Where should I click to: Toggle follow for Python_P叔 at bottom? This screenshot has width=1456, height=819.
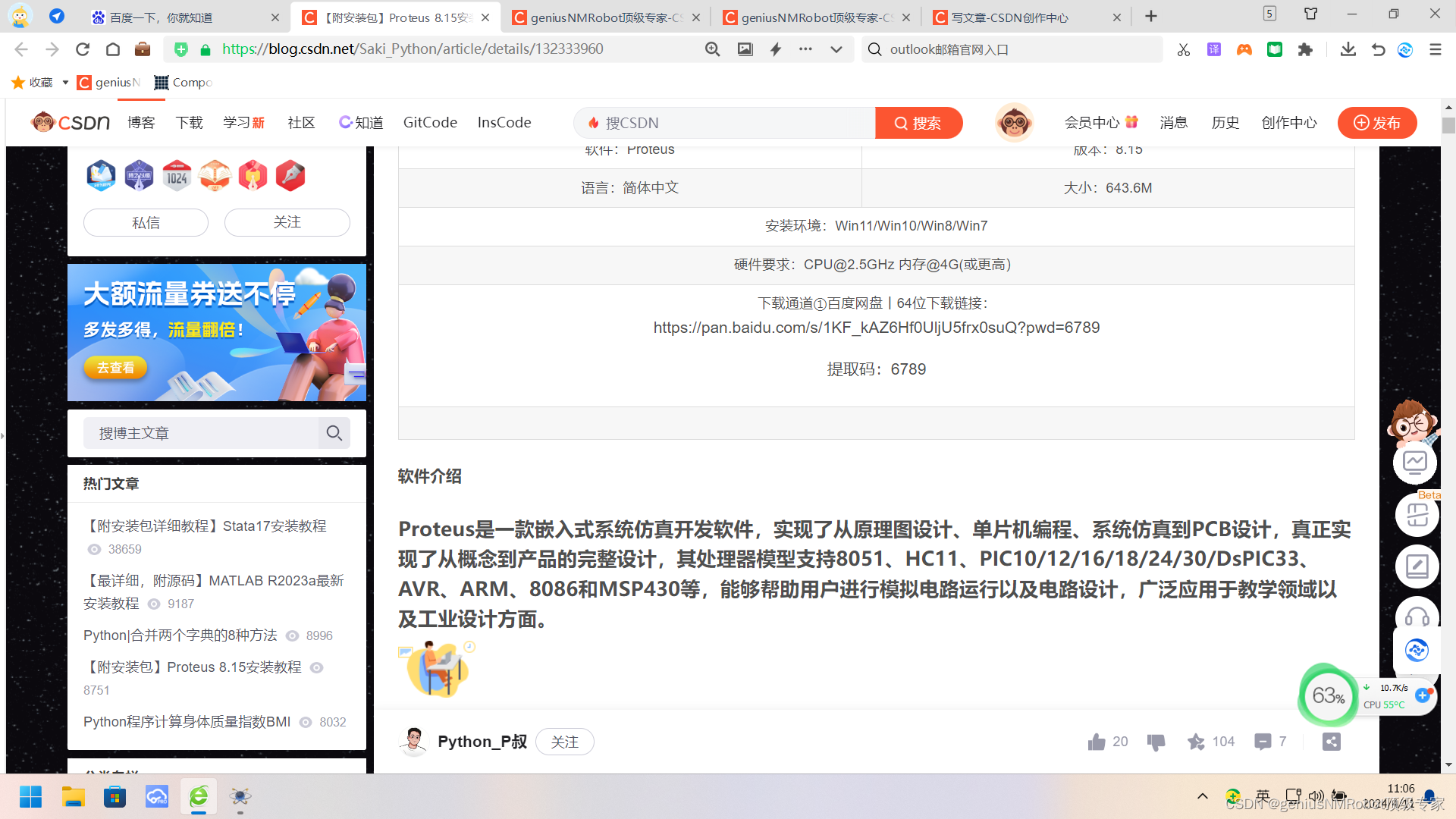coord(564,742)
